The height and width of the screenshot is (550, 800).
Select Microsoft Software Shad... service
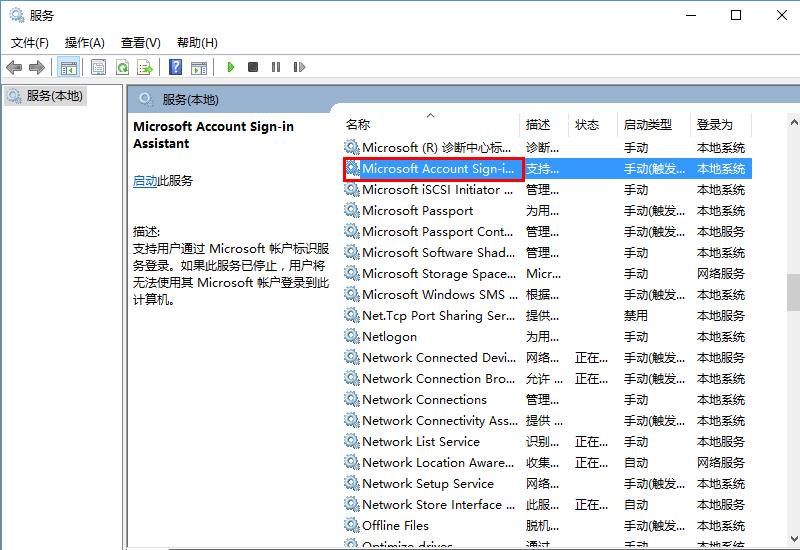click(547, 253)
